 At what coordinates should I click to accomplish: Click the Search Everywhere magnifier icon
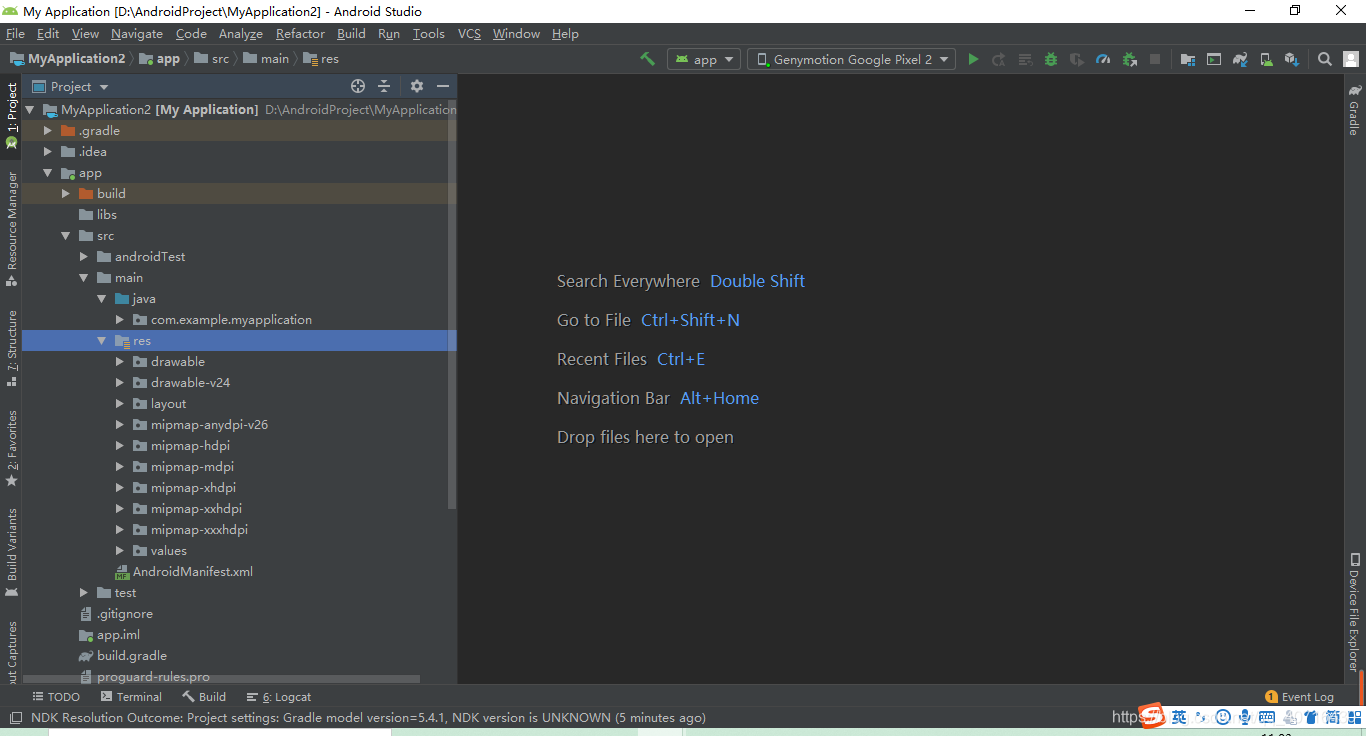(x=1325, y=59)
